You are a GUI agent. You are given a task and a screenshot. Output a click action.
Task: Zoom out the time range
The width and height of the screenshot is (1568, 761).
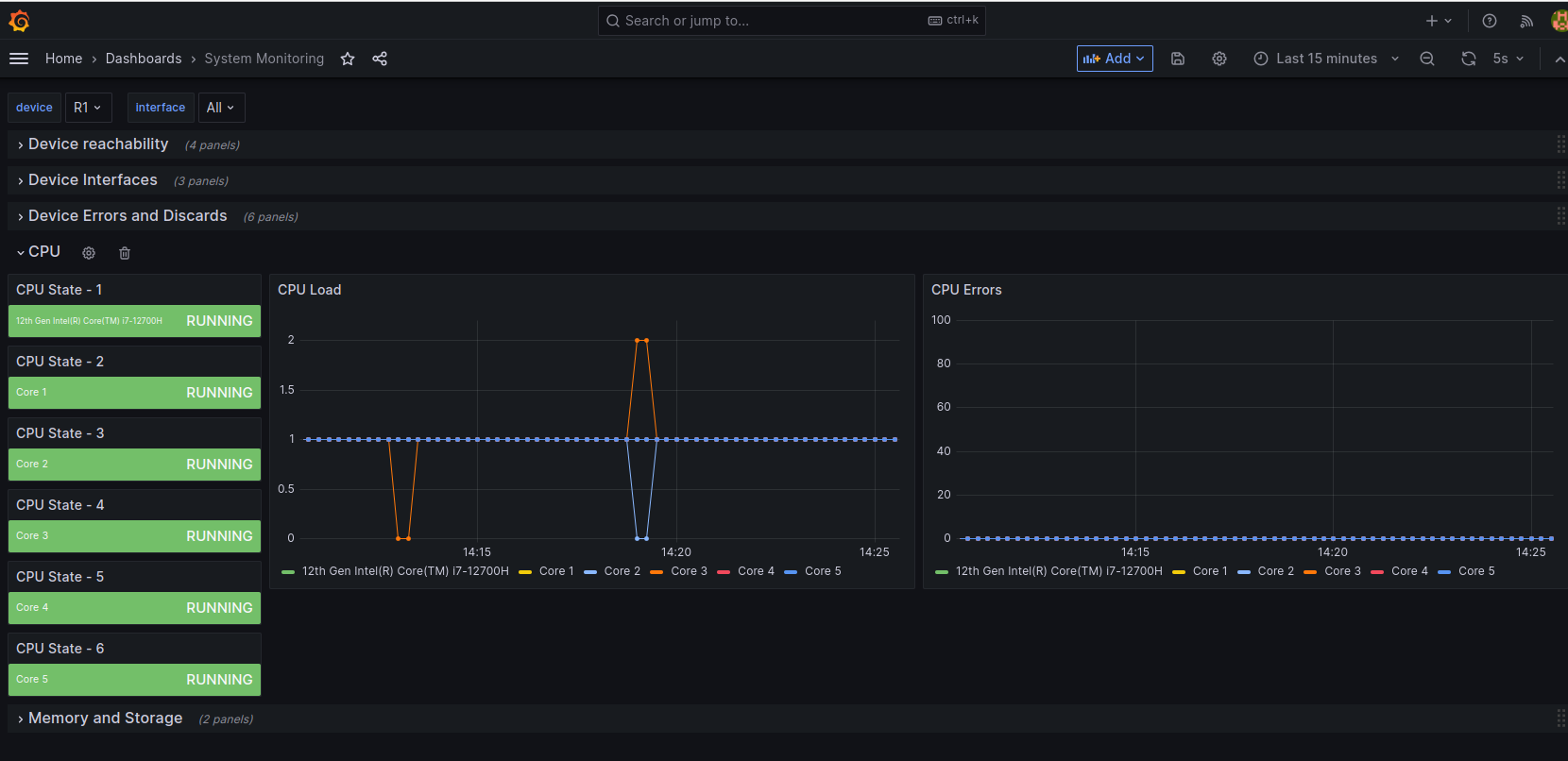[x=1427, y=59]
